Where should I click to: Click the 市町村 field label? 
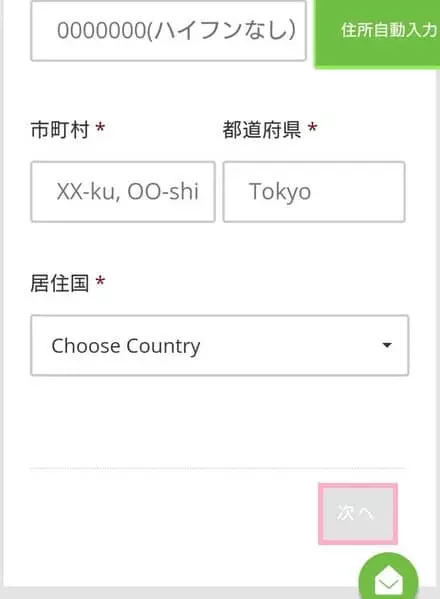tap(60, 130)
